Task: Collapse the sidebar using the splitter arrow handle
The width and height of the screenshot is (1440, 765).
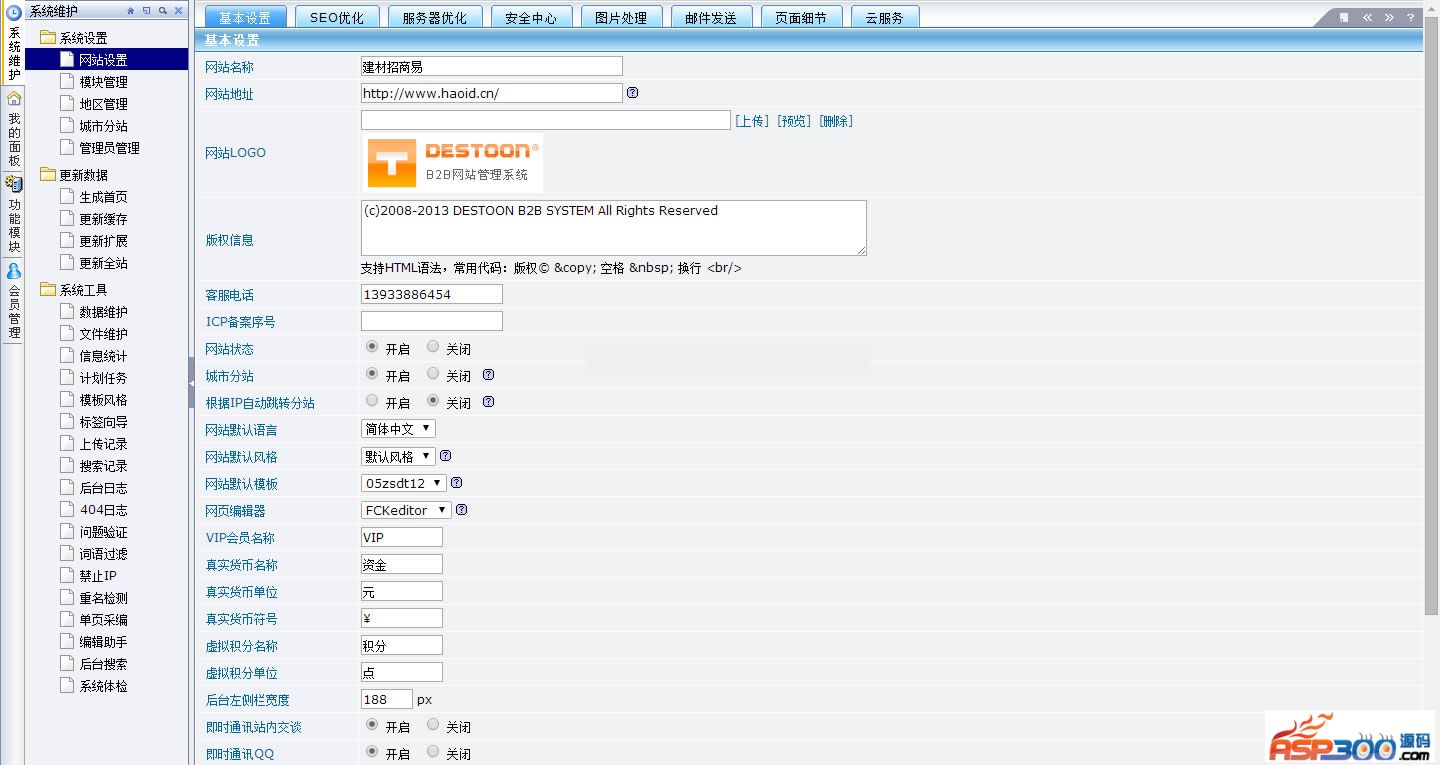Action: 191,382
